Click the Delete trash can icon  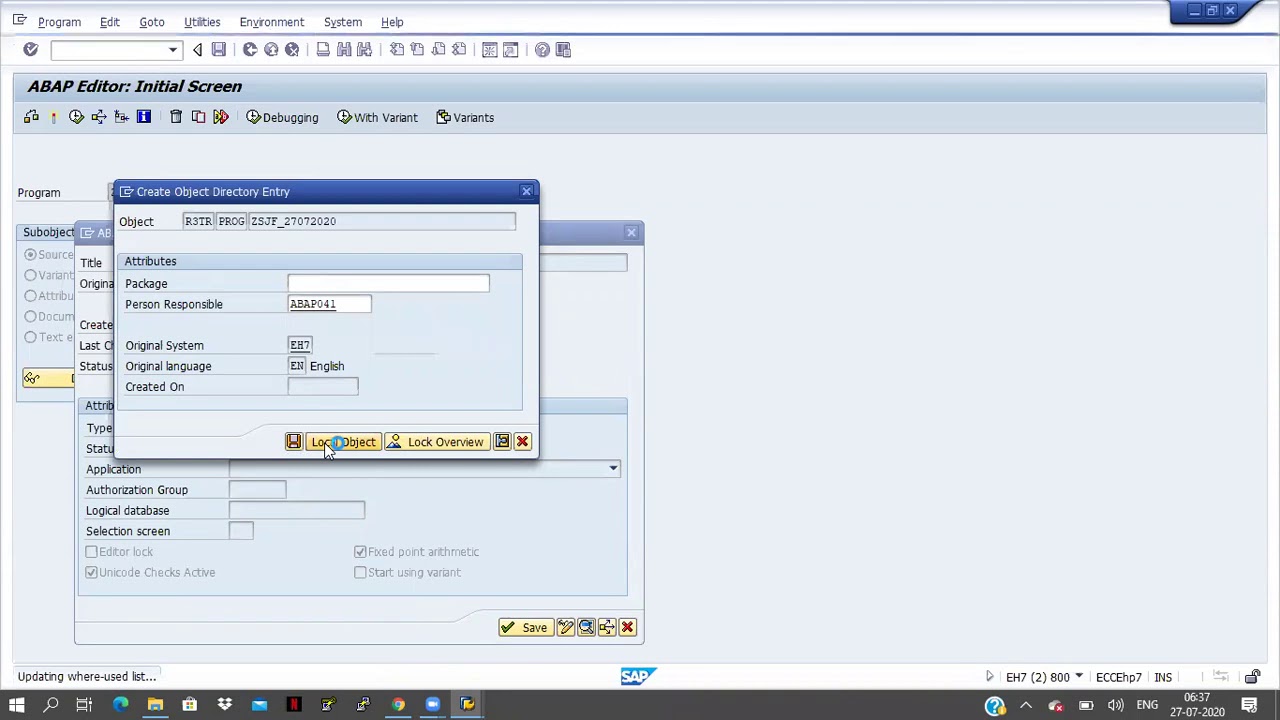pyautogui.click(x=176, y=118)
